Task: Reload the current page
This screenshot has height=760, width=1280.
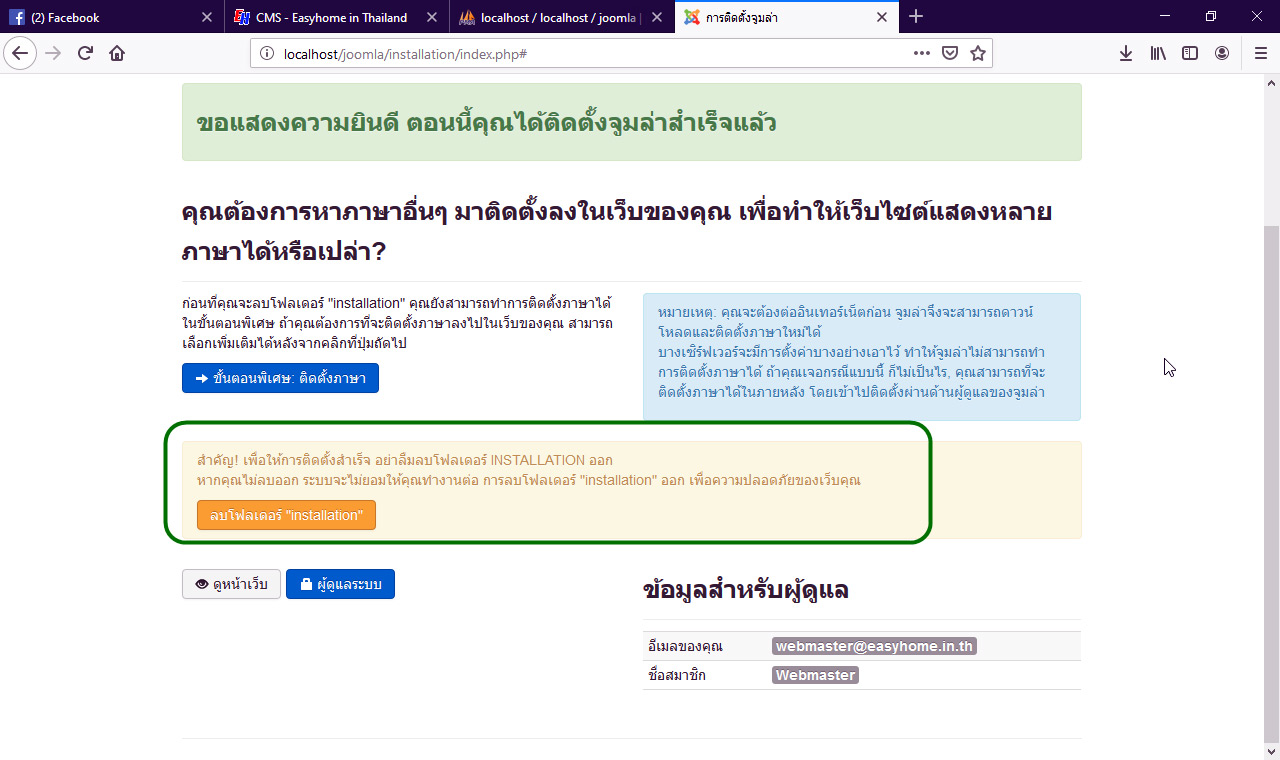Action: pyautogui.click(x=84, y=52)
